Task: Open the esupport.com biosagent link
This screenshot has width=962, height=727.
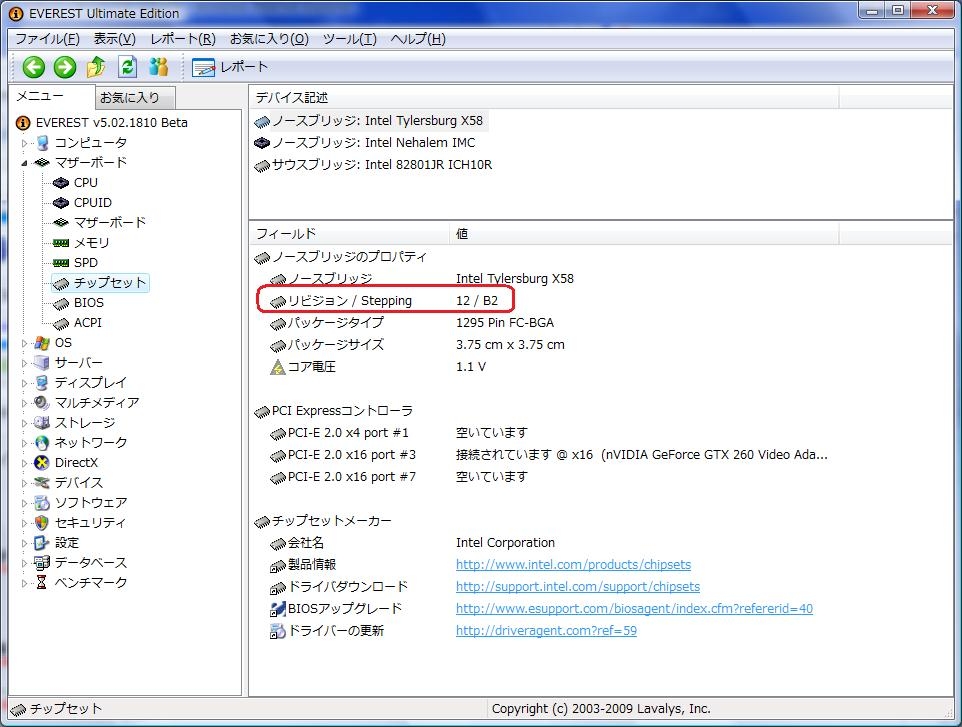Action: [634, 609]
